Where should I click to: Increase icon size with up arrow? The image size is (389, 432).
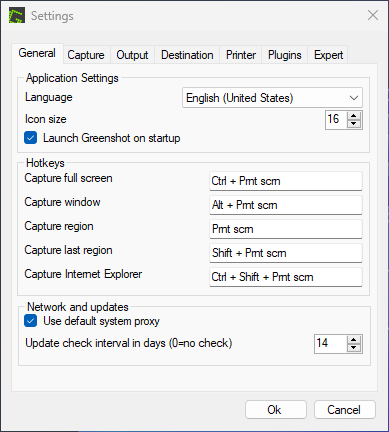(354, 116)
